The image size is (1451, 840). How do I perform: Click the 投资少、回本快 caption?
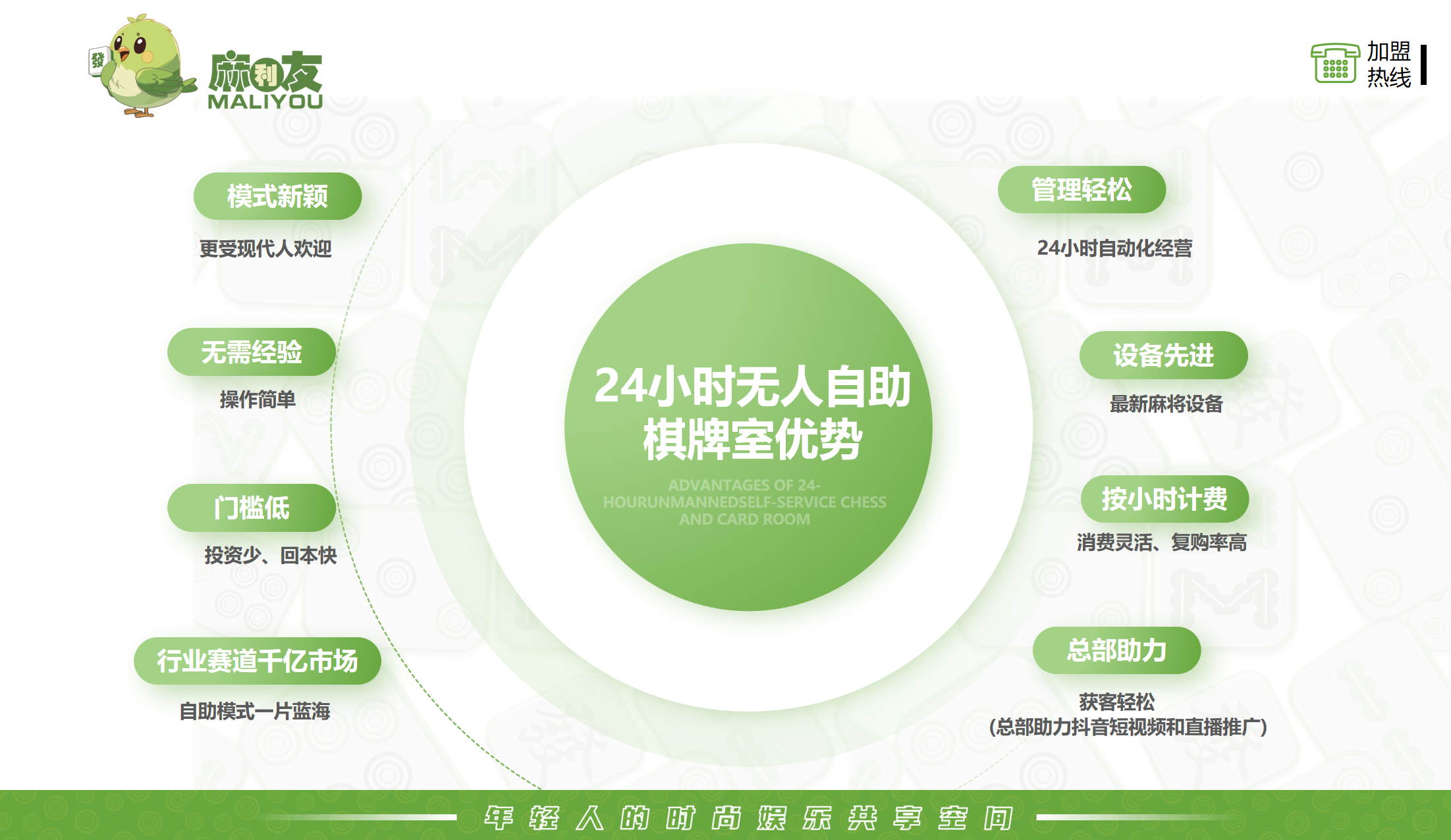[x=270, y=556]
